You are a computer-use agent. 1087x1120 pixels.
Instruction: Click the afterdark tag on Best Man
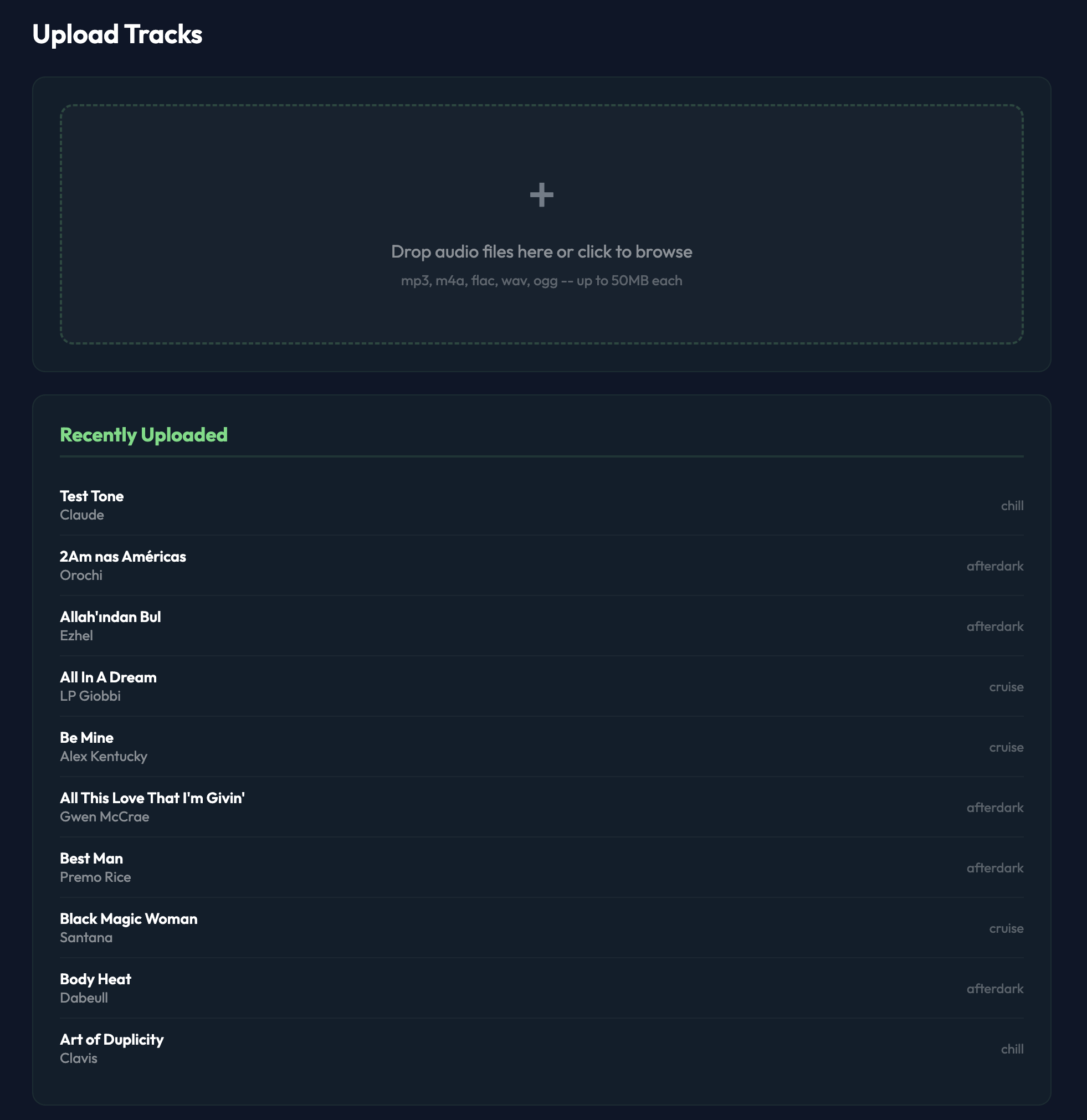point(996,868)
